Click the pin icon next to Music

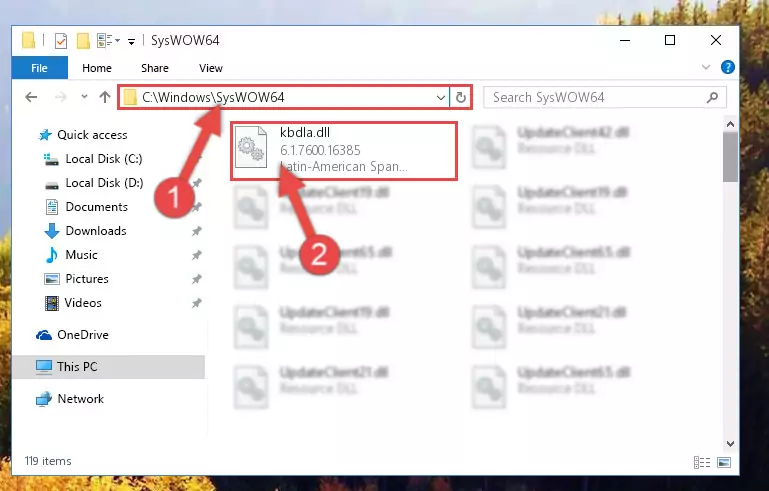[x=197, y=255]
